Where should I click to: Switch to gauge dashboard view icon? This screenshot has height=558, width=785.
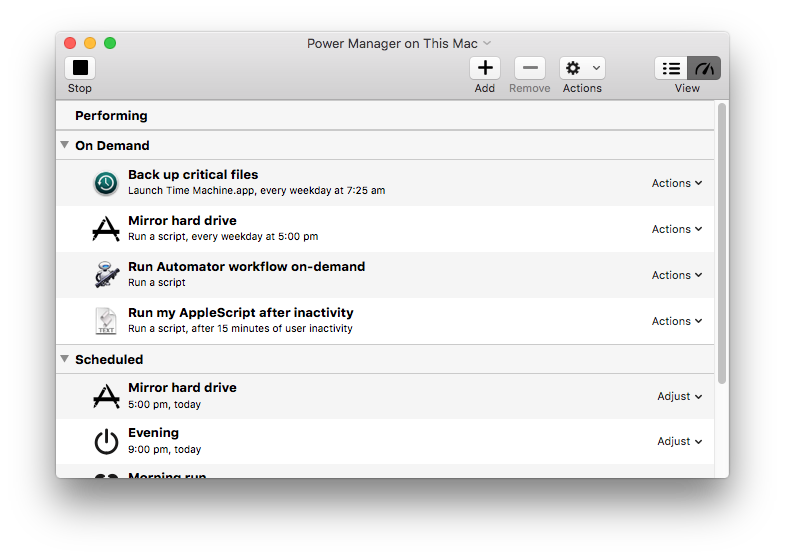pyautogui.click(x=704, y=68)
